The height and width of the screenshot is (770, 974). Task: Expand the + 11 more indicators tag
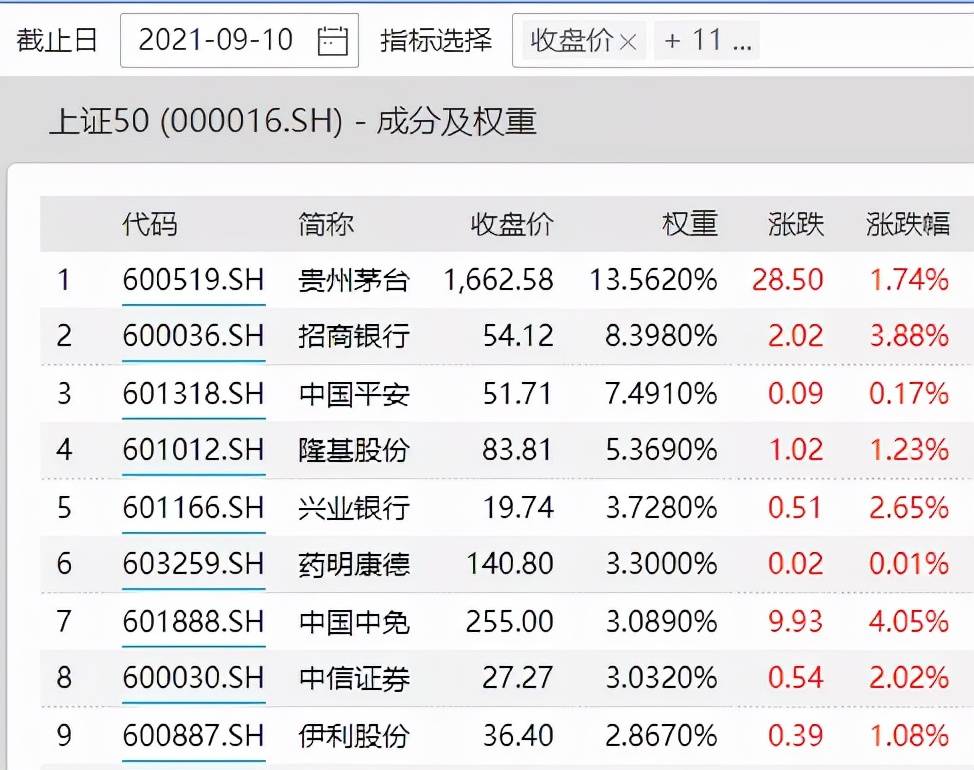point(707,41)
